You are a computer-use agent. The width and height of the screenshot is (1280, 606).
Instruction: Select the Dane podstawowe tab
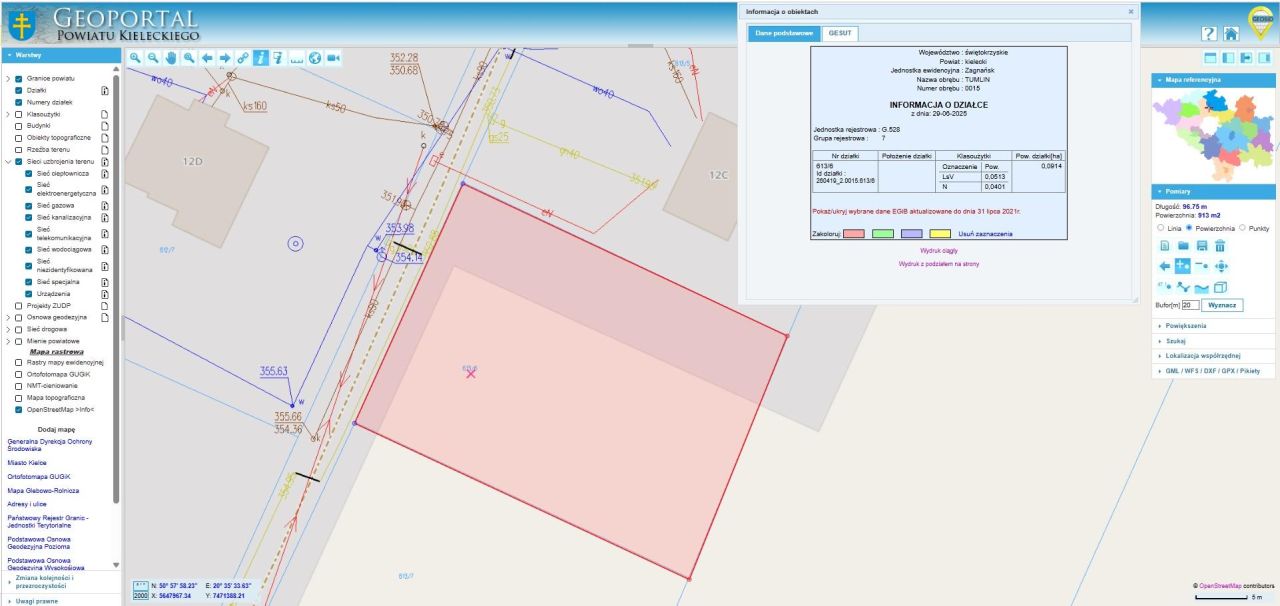click(x=784, y=33)
